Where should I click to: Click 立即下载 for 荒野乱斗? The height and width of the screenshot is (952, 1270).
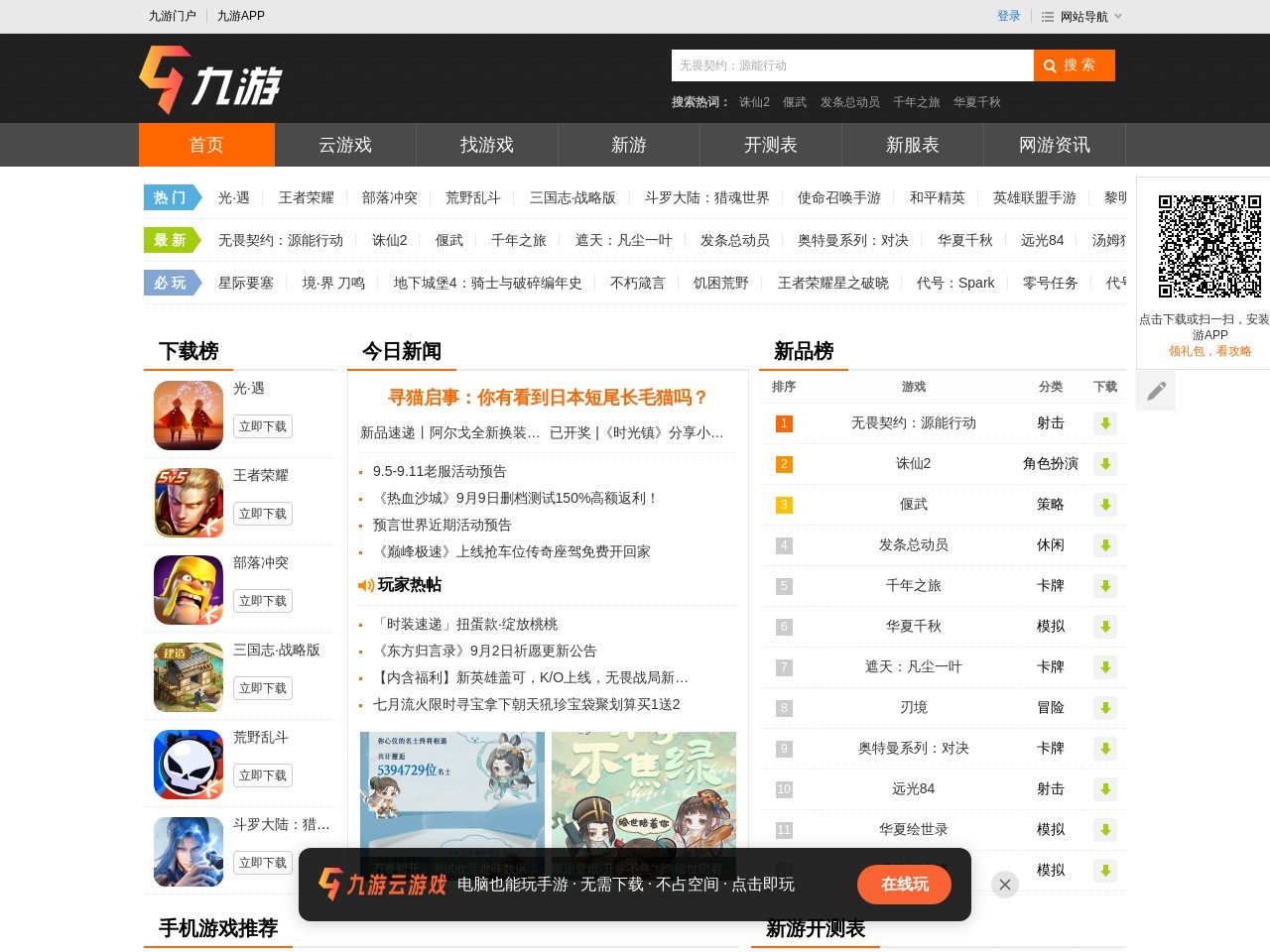[263, 775]
